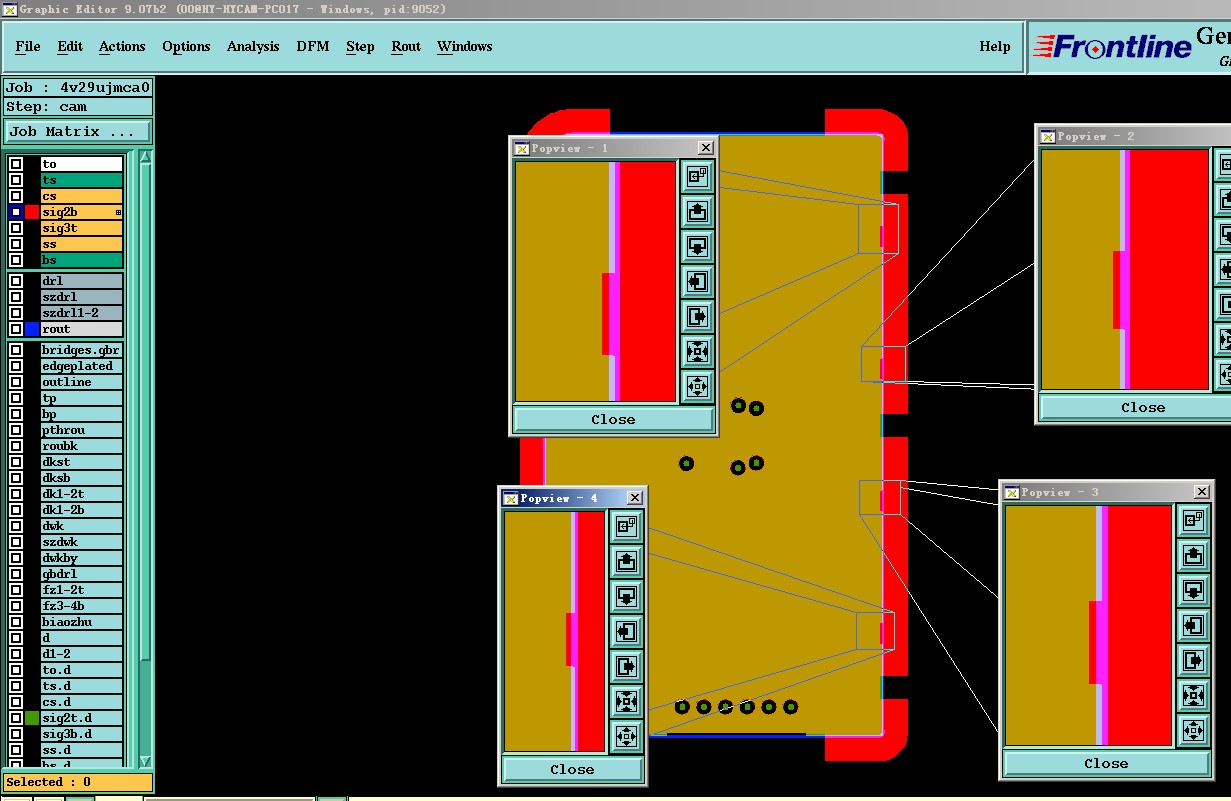Viewport: 1231px width, 801px height.
Task: Open the Help menu
Action: pyautogui.click(x=995, y=46)
